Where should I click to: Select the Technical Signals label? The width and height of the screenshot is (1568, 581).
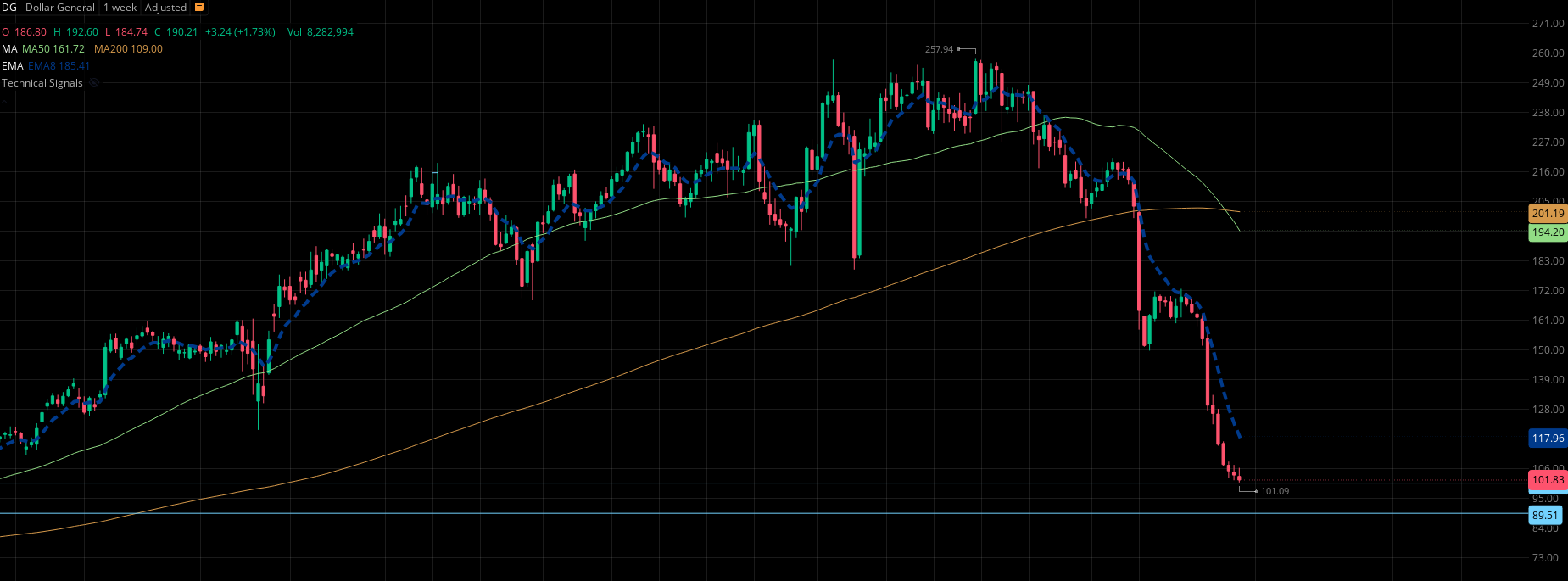[x=42, y=83]
